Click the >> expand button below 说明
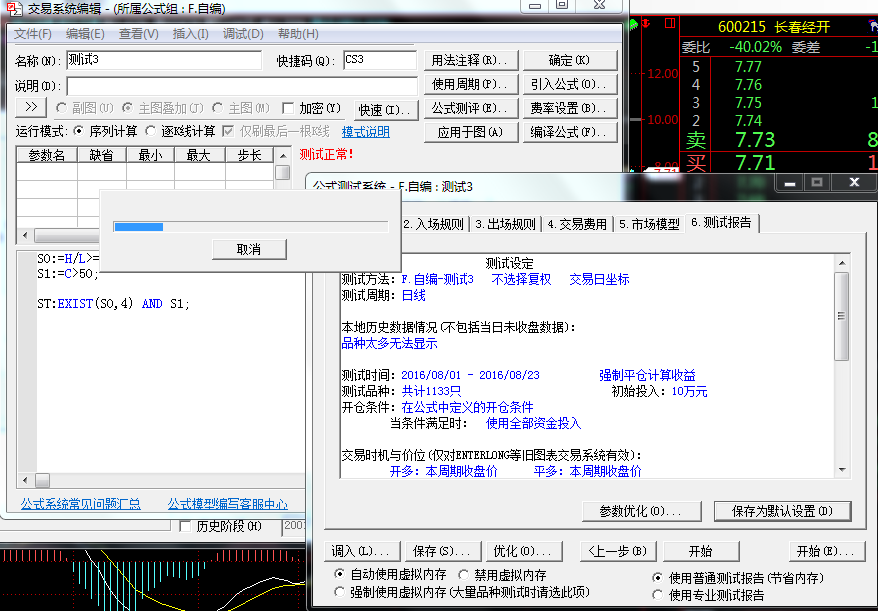This screenshot has width=878, height=611. coord(31,107)
